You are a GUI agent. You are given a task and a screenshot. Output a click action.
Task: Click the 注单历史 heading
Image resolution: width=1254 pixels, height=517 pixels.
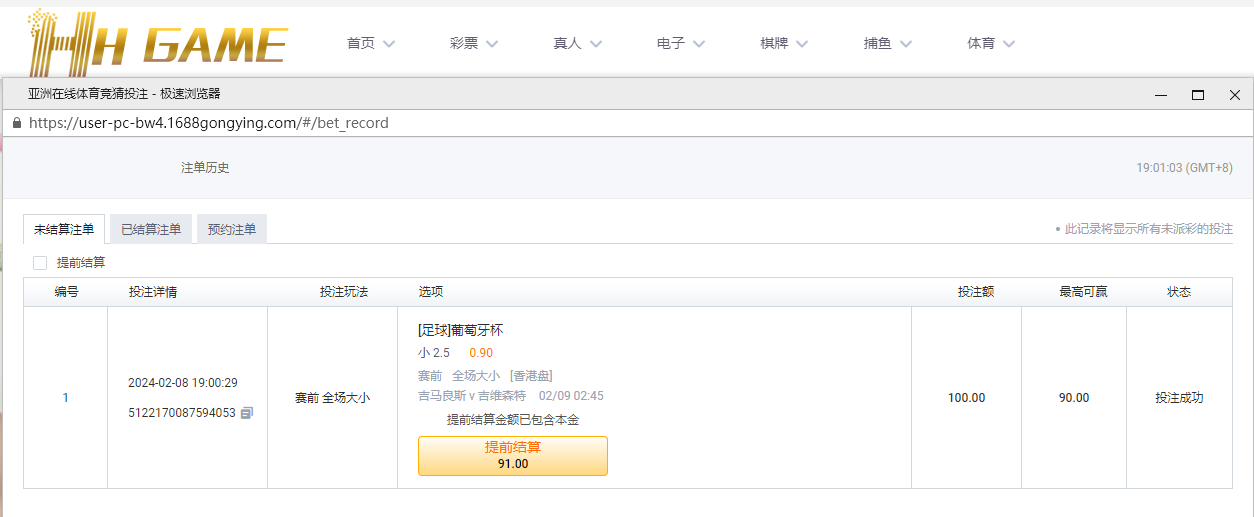[205, 168]
